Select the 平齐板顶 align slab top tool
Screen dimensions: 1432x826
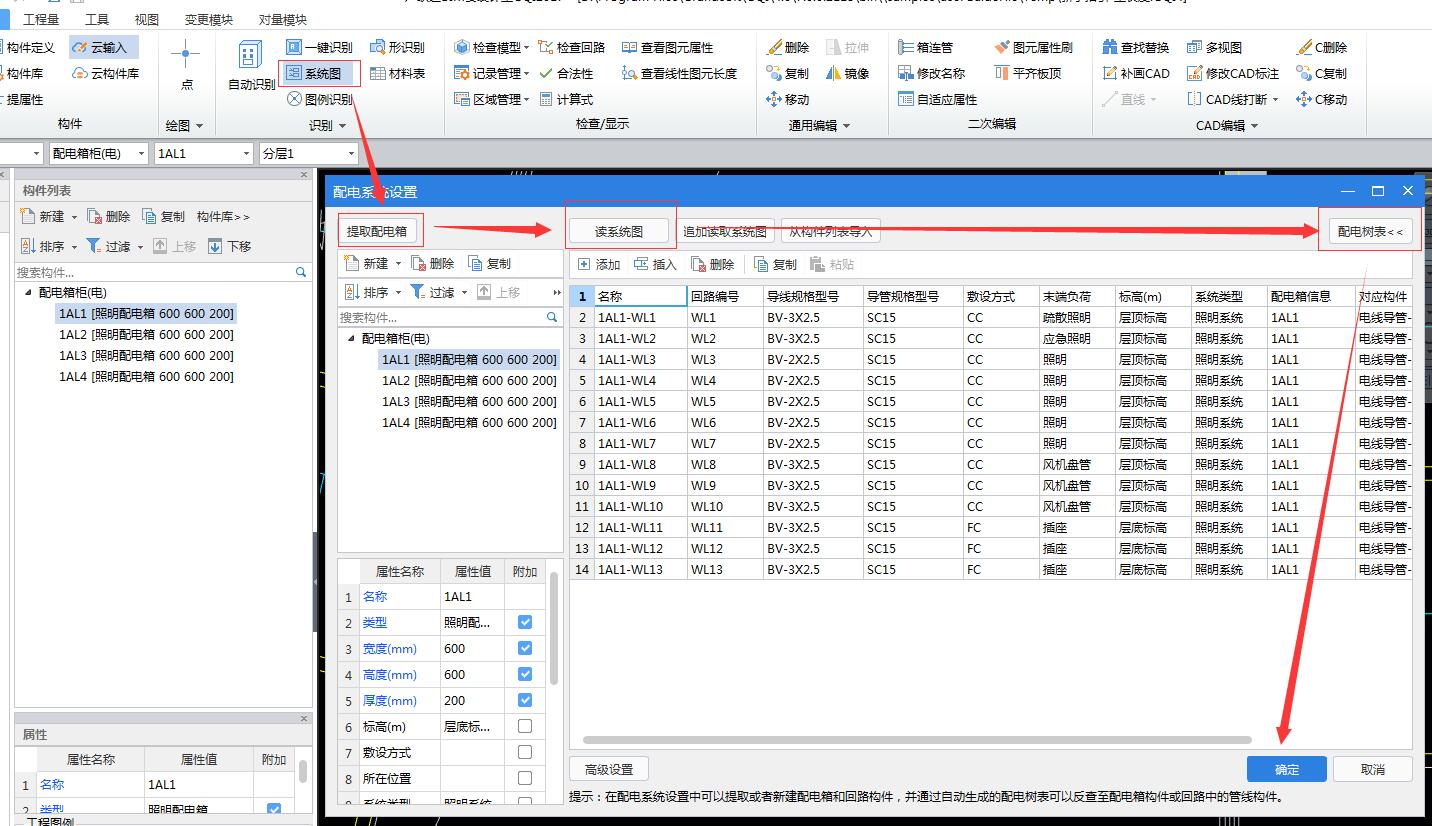point(1028,73)
